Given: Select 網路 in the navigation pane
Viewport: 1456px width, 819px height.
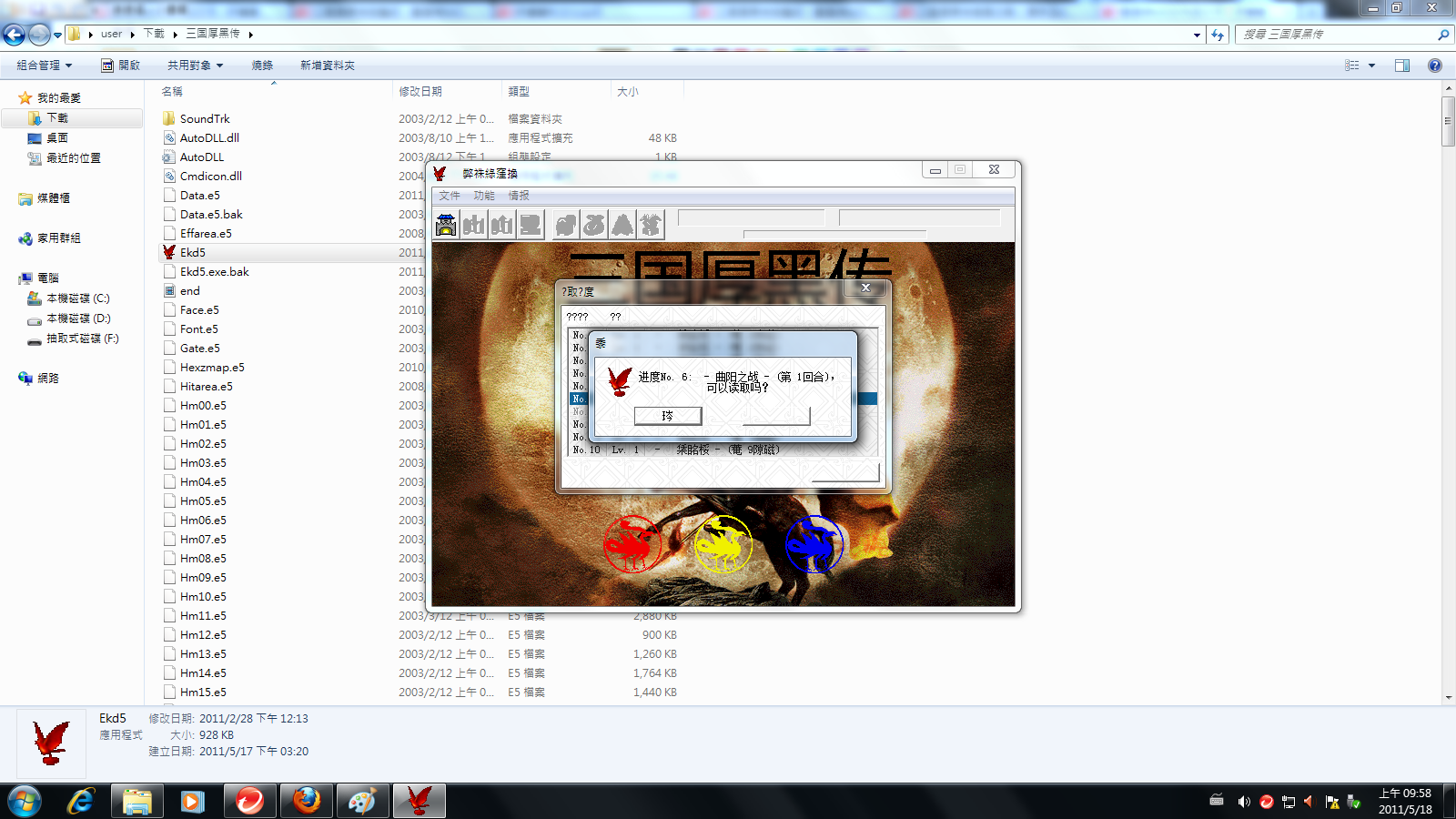Looking at the screenshot, I should [x=48, y=379].
